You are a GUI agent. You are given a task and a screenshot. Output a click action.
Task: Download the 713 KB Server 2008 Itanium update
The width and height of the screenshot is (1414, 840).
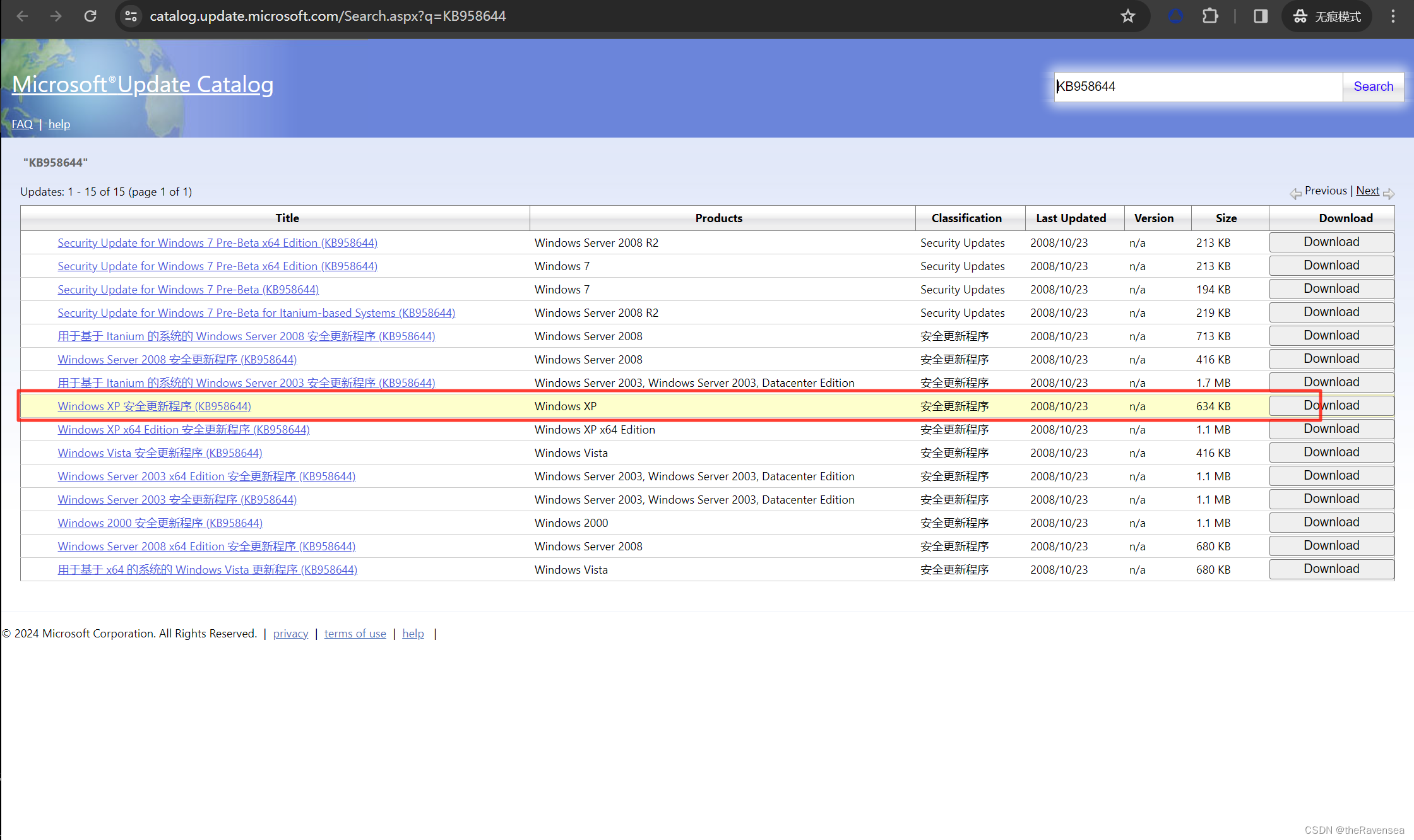point(1331,336)
